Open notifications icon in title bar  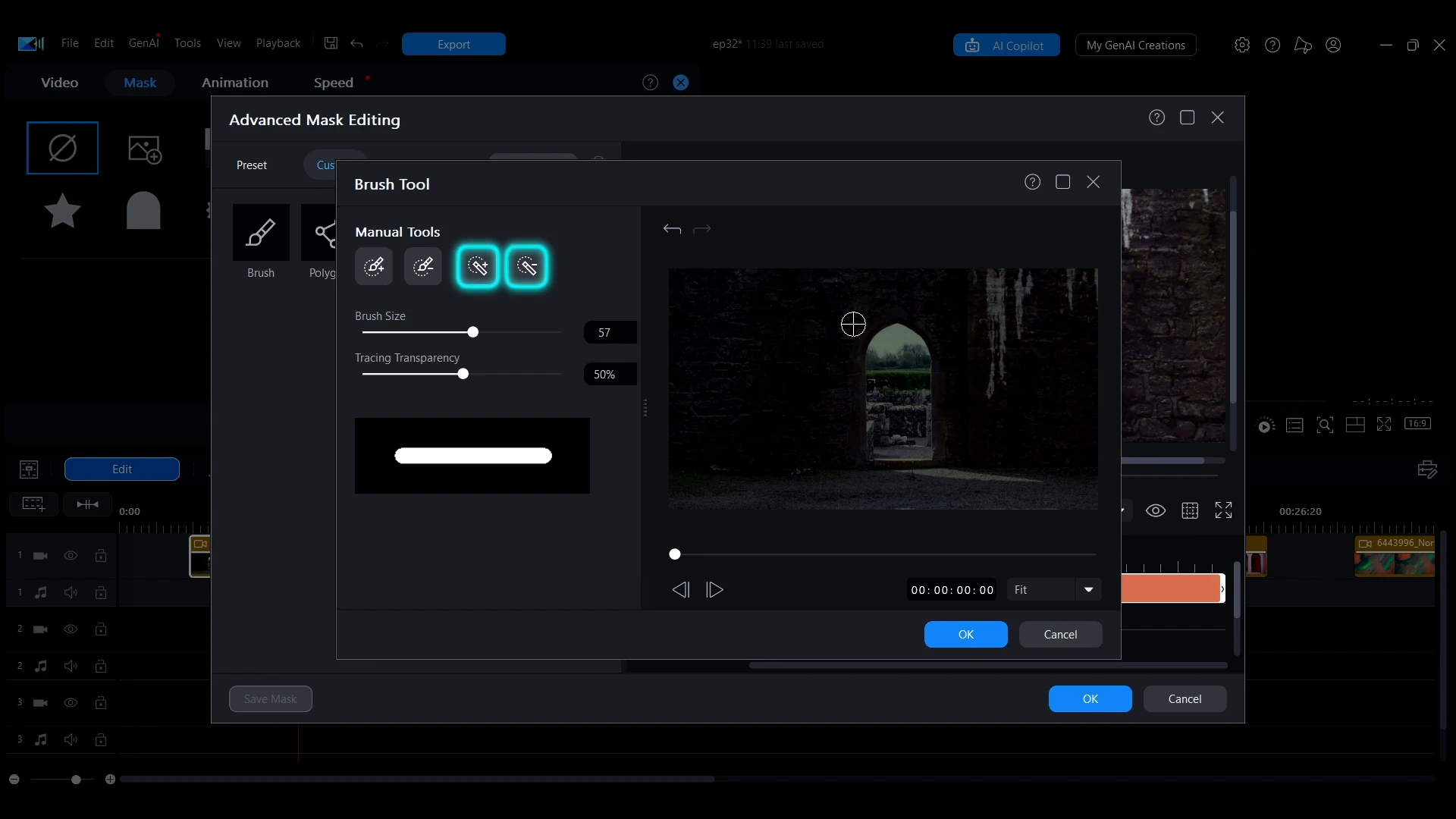1303,45
